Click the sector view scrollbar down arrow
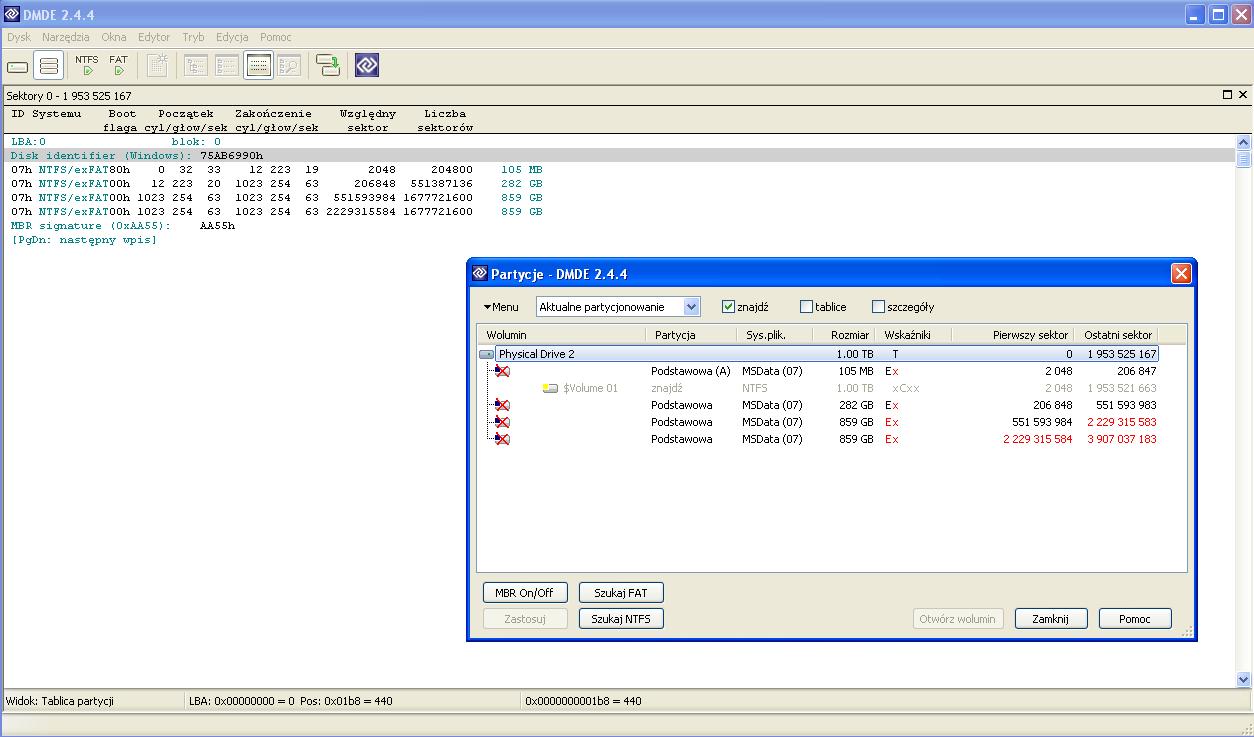Screen dimensions: 1254x737 1244,679
